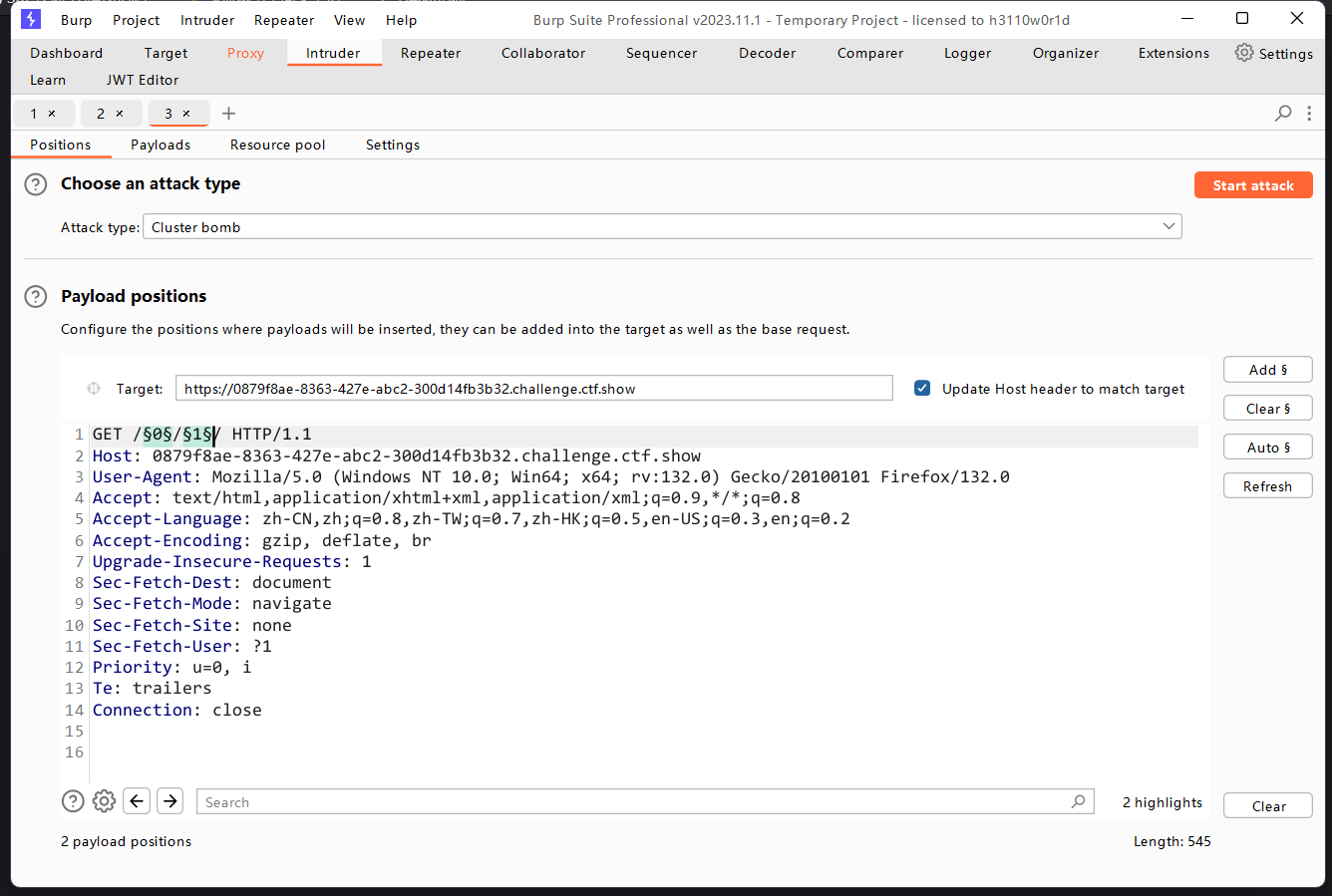
Task: Click the §1§ payload marker in request
Action: coord(197,435)
